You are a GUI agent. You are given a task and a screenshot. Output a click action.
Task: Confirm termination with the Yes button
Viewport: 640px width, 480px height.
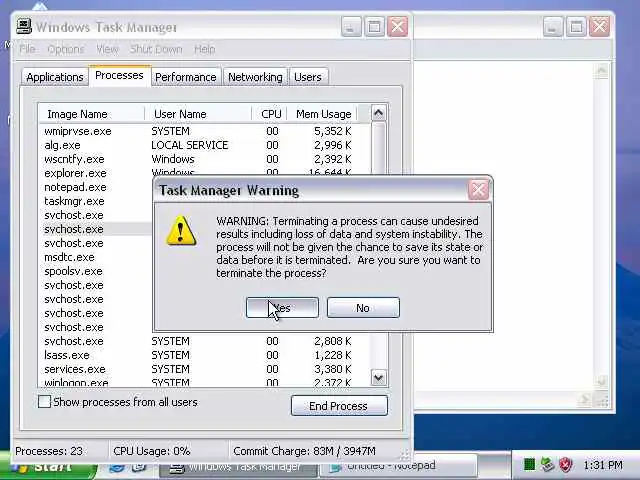click(282, 308)
